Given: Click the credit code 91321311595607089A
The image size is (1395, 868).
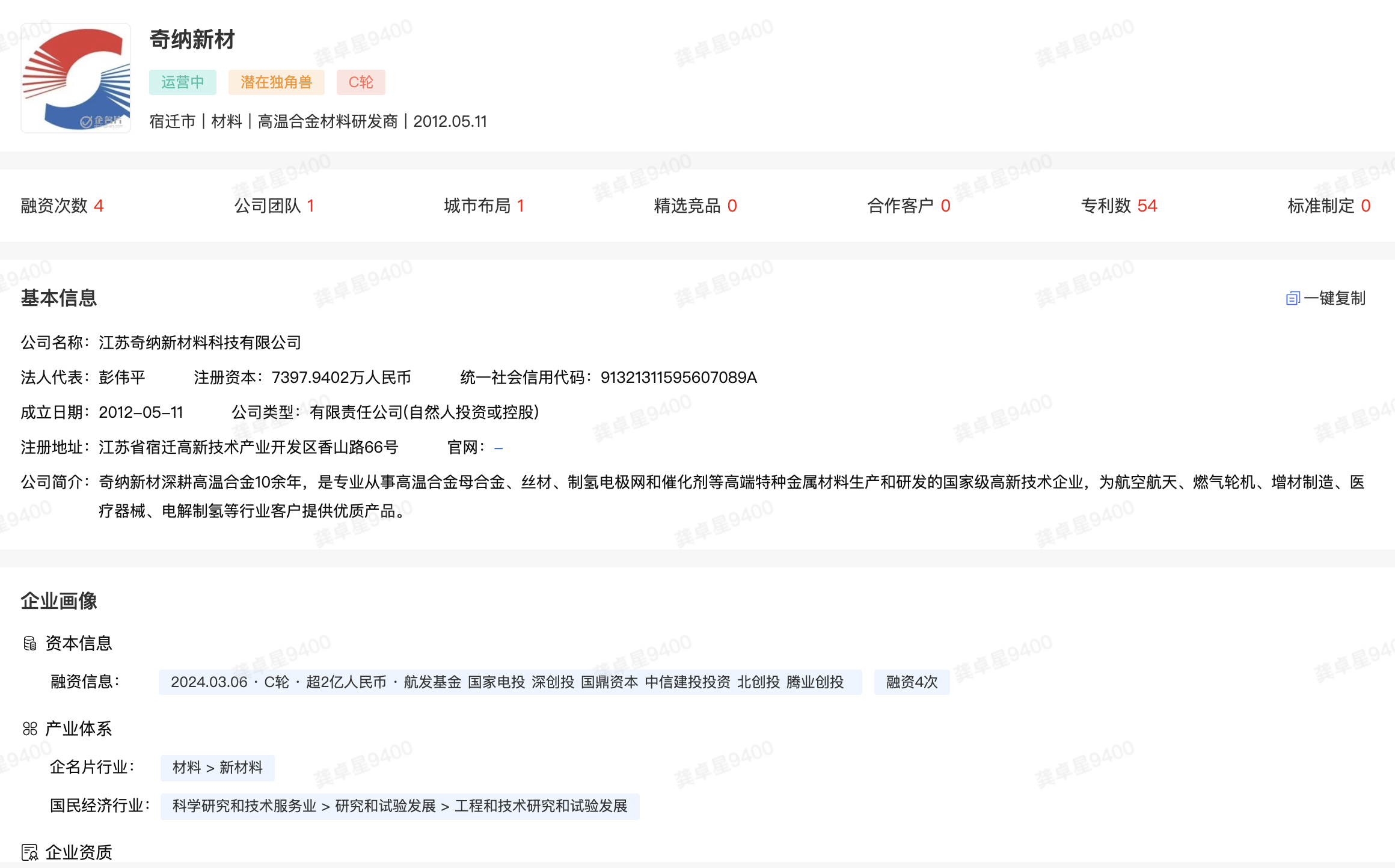Looking at the screenshot, I should (x=679, y=377).
